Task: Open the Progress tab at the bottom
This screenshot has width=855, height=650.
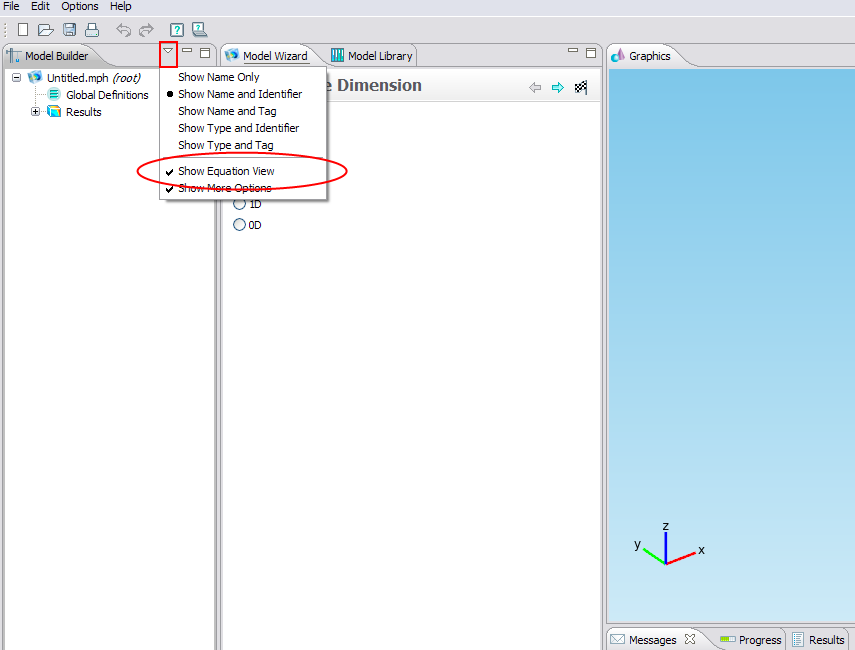Action: 751,640
